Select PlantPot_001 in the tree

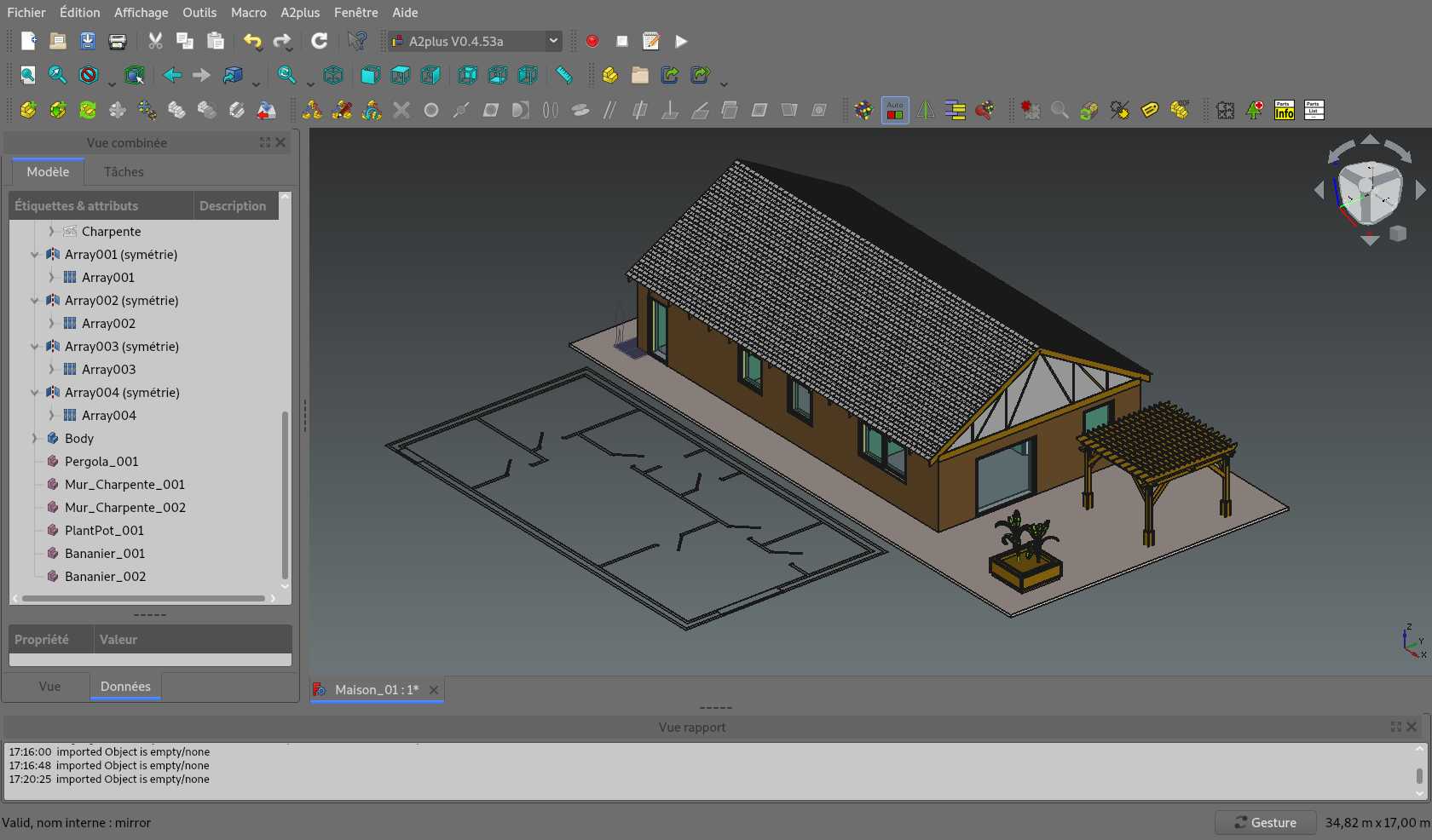point(104,530)
